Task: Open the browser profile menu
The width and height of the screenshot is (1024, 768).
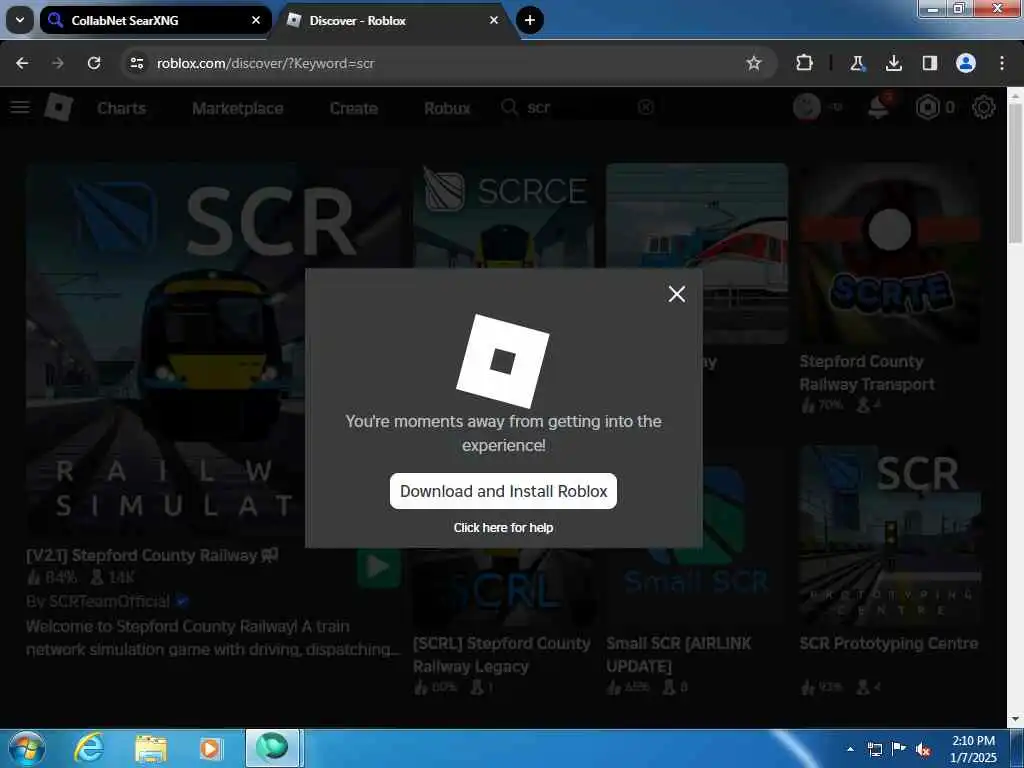Action: click(966, 63)
